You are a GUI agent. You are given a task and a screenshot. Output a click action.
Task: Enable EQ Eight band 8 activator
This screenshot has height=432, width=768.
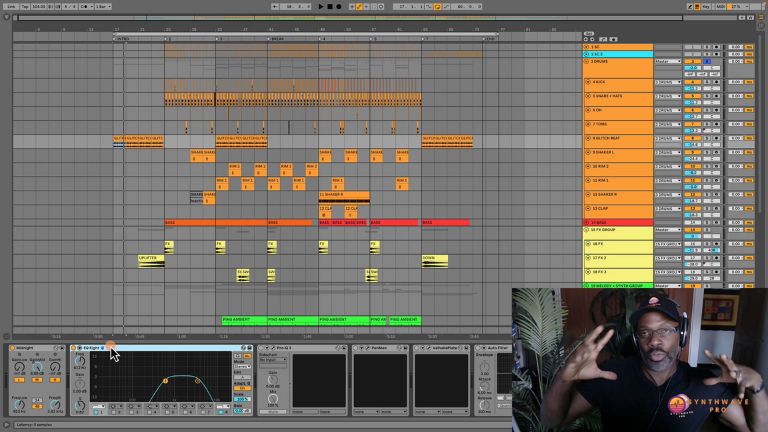click(220, 412)
